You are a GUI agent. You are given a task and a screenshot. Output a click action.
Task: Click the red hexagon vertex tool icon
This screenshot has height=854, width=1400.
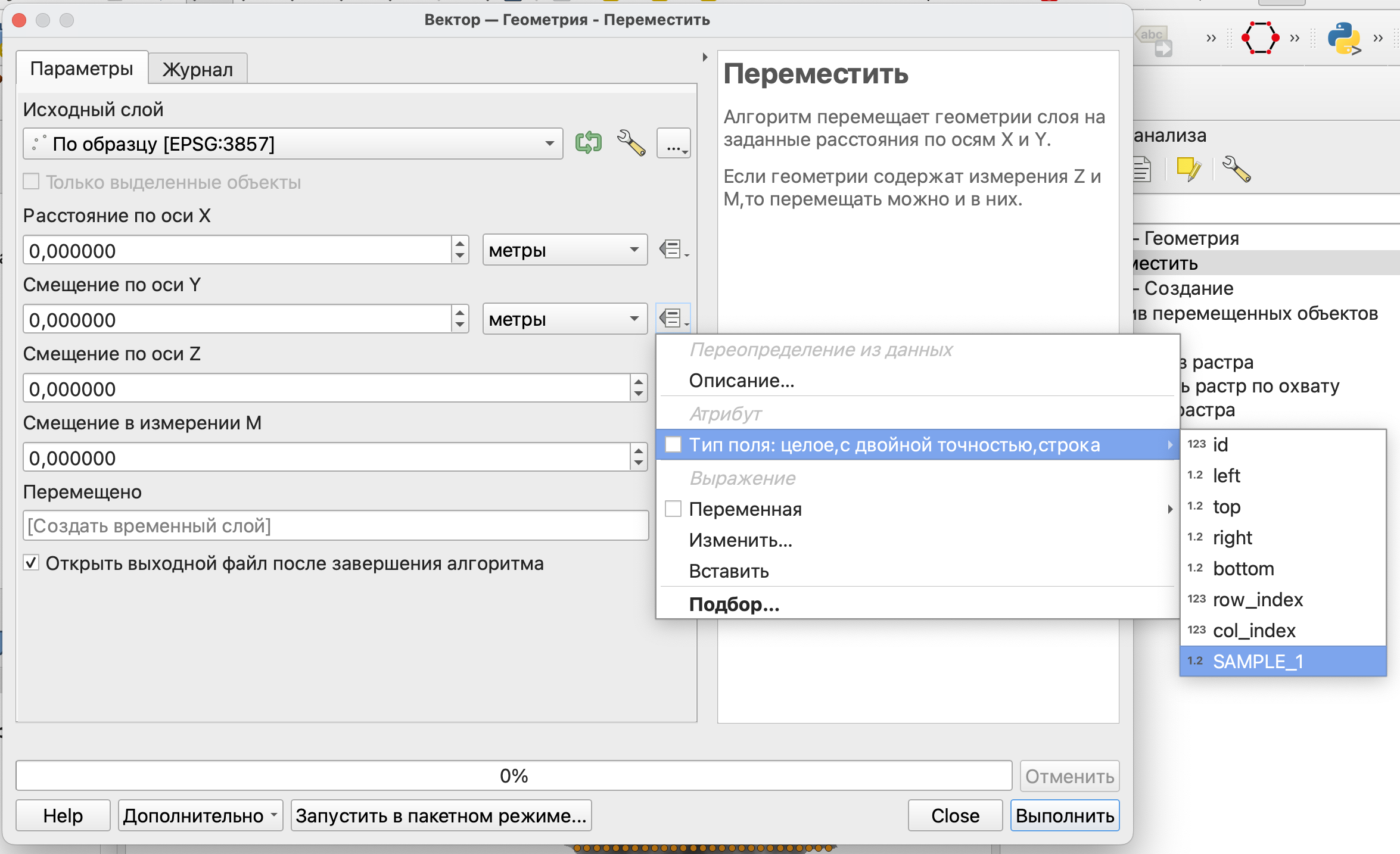tap(1259, 39)
